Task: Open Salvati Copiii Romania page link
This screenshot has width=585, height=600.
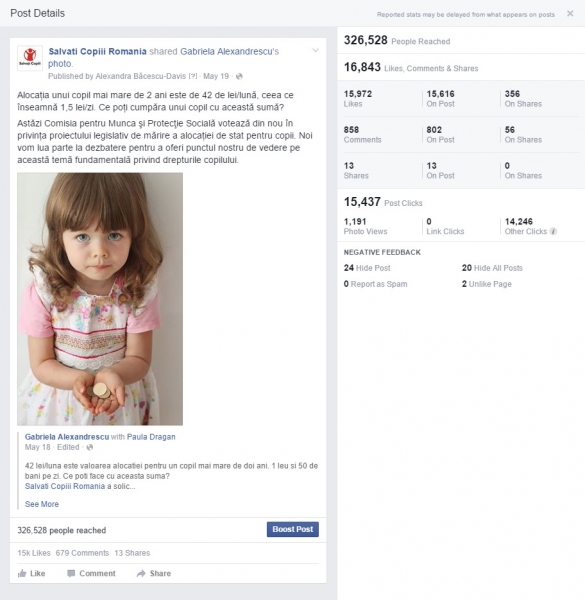Action: pyautogui.click(x=97, y=51)
